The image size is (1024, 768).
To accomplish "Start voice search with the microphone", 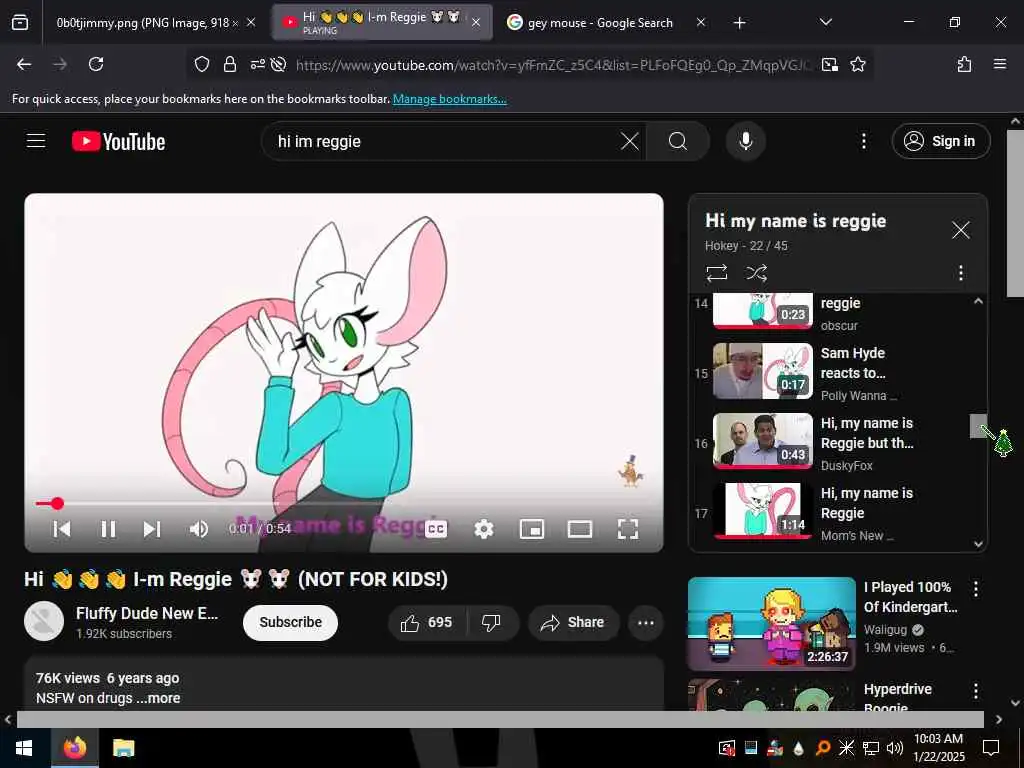I will (x=745, y=141).
